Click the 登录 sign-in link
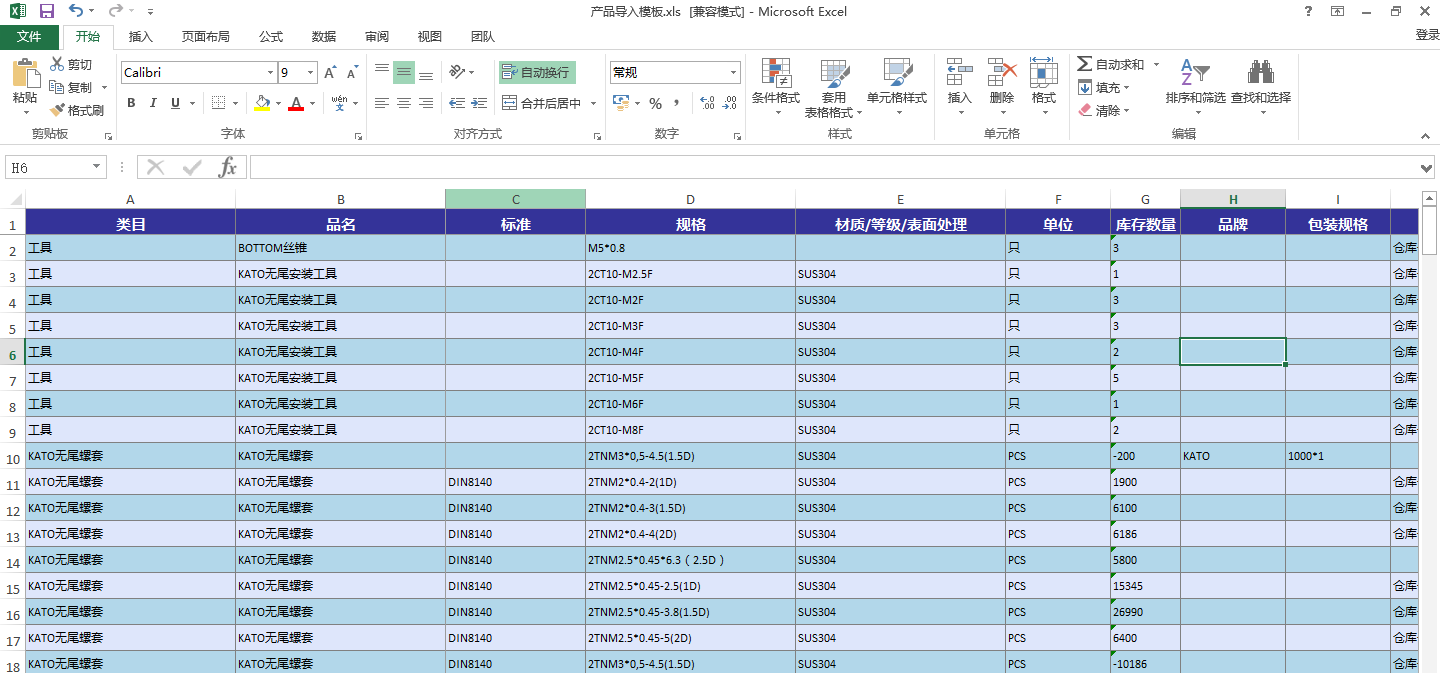The height and width of the screenshot is (673, 1440). click(1420, 36)
